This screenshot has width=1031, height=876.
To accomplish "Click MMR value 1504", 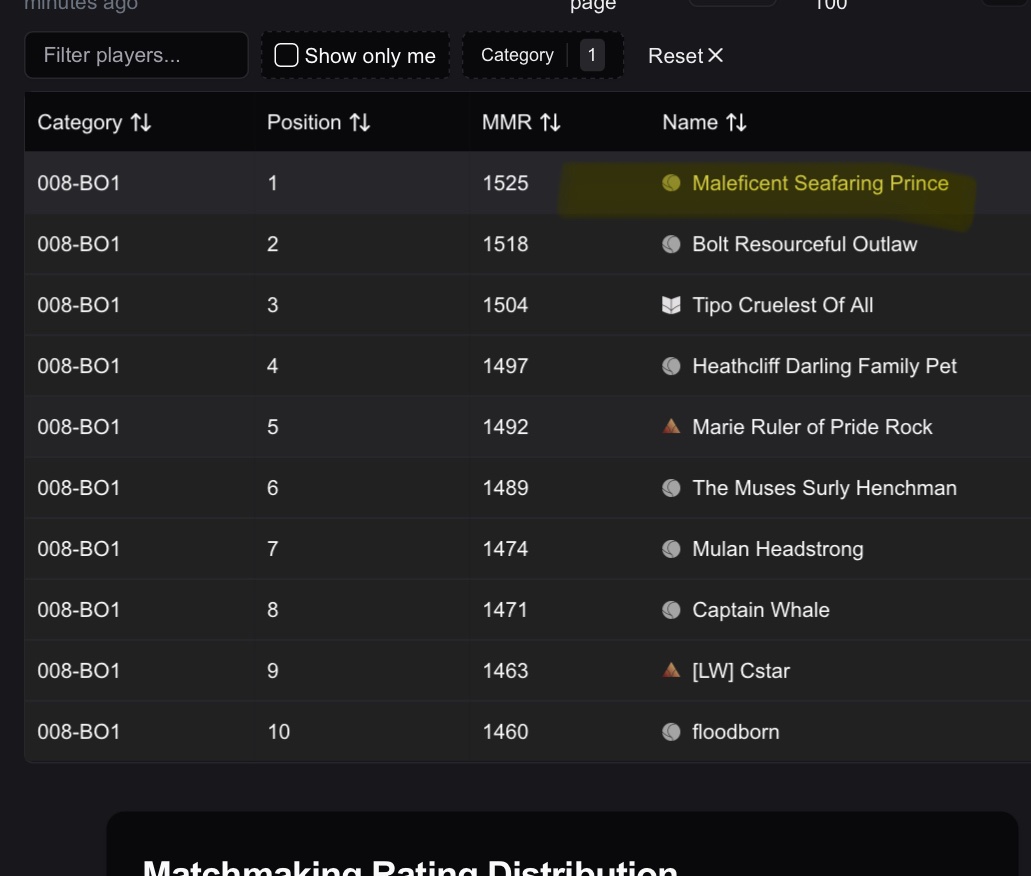I will tap(505, 305).
